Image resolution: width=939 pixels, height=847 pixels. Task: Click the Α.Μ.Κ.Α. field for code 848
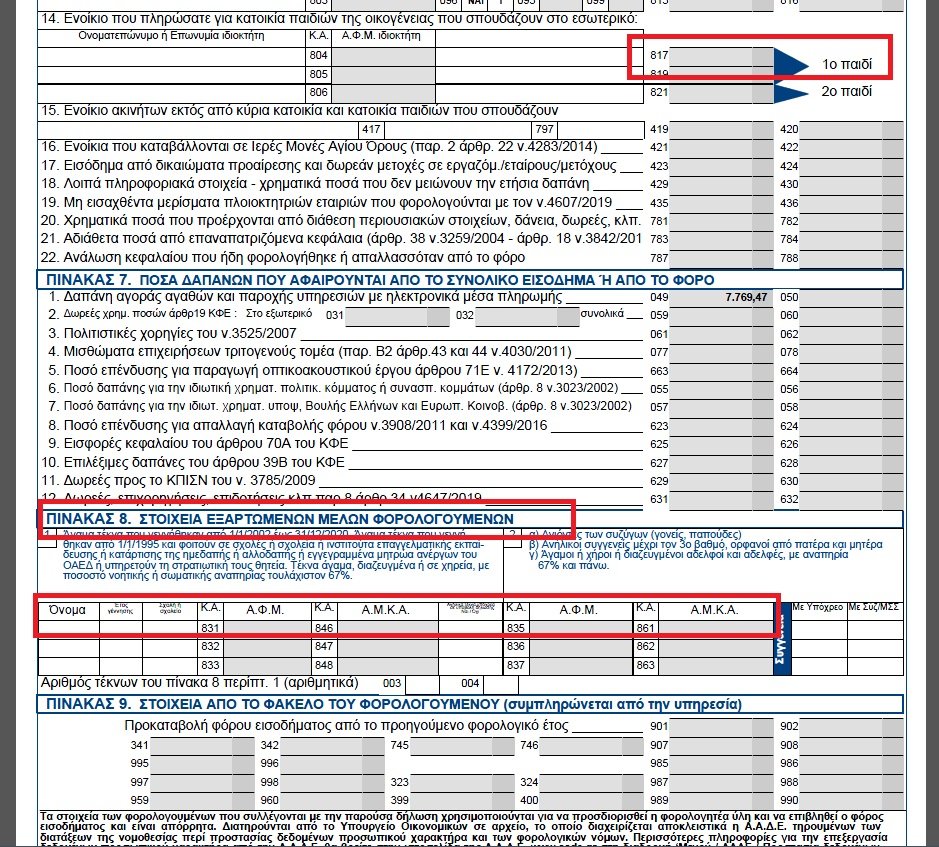[x=388, y=666]
